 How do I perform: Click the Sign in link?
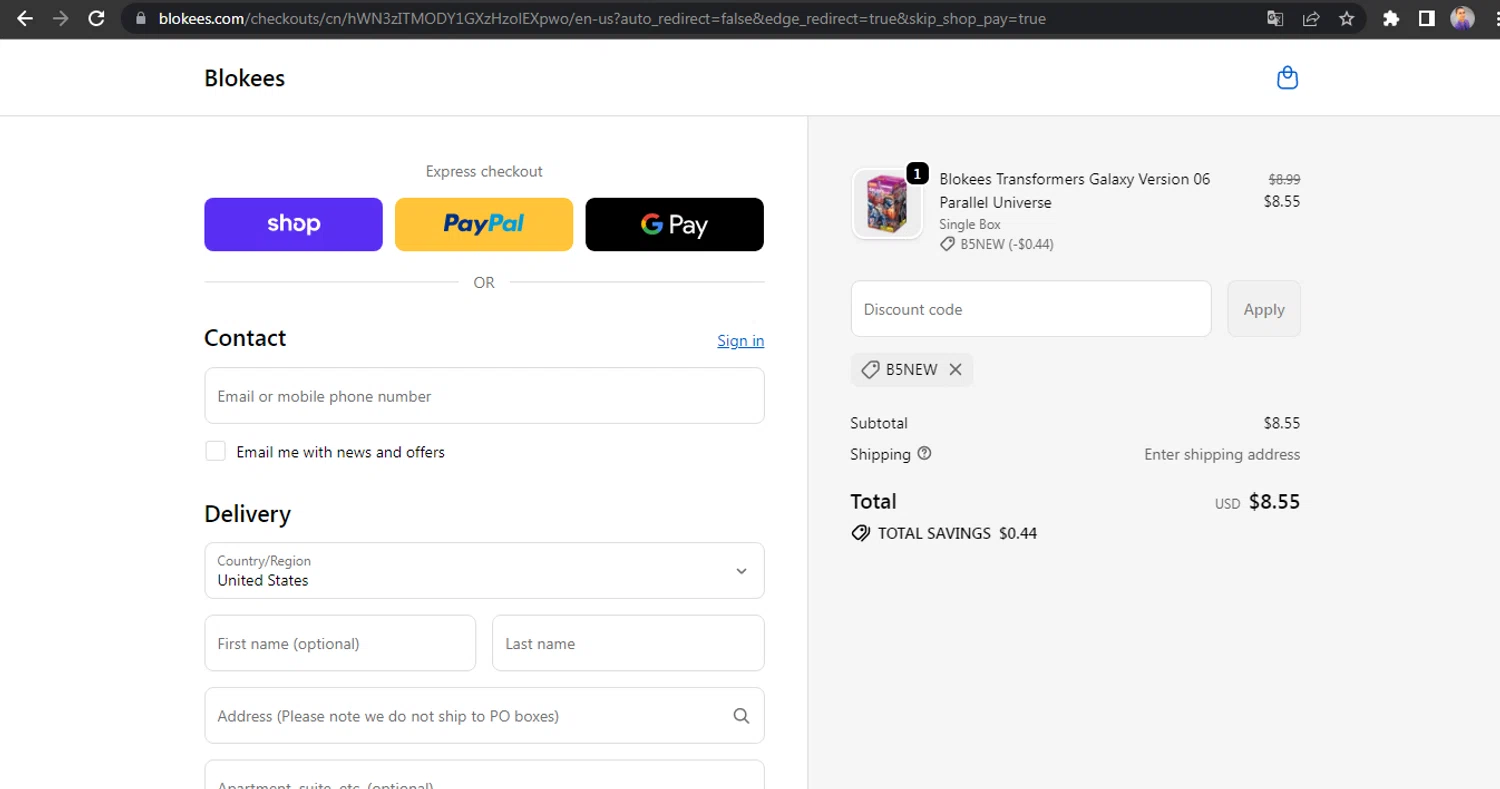740,341
